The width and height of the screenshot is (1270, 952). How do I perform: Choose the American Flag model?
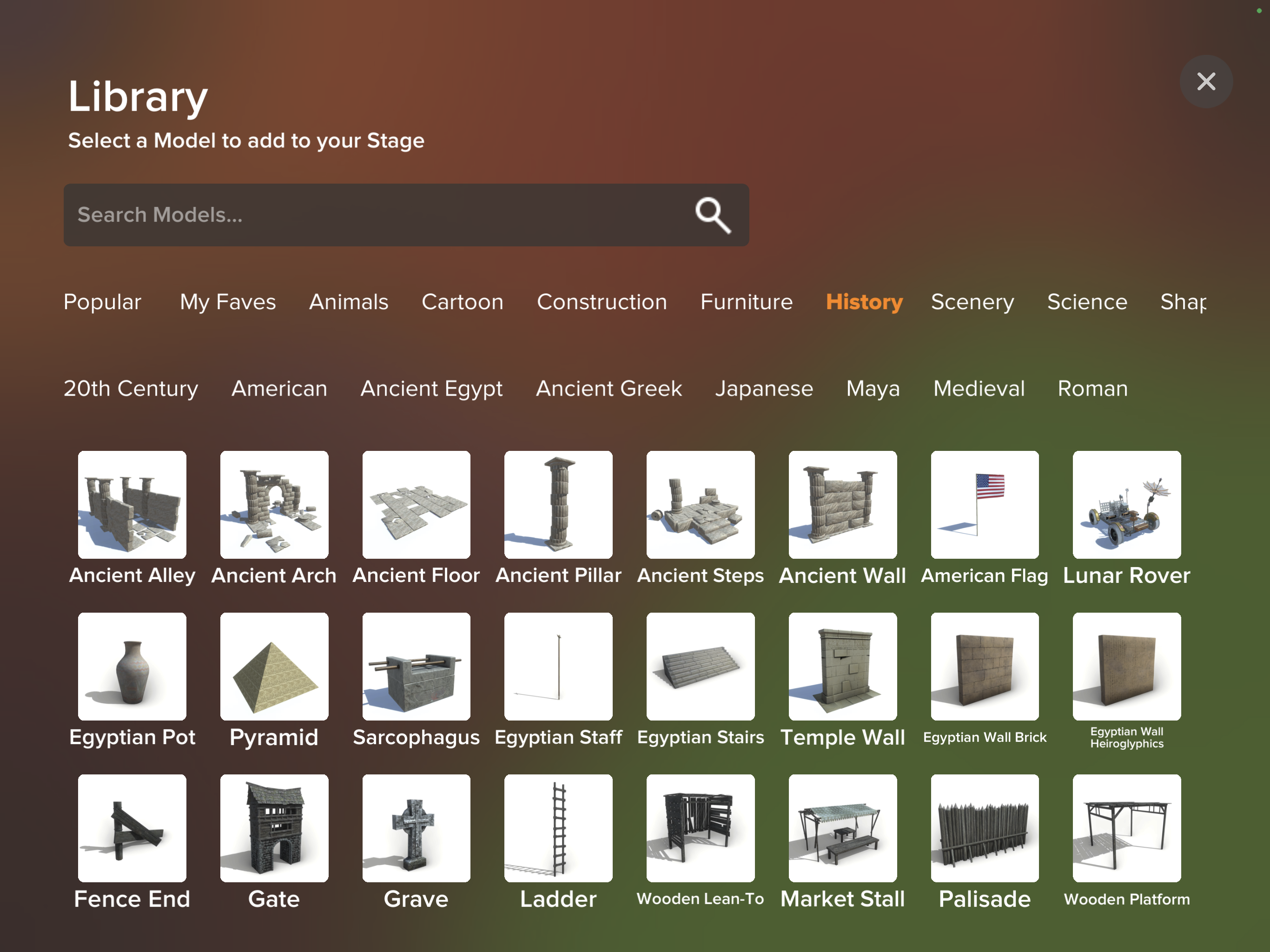[x=984, y=504]
